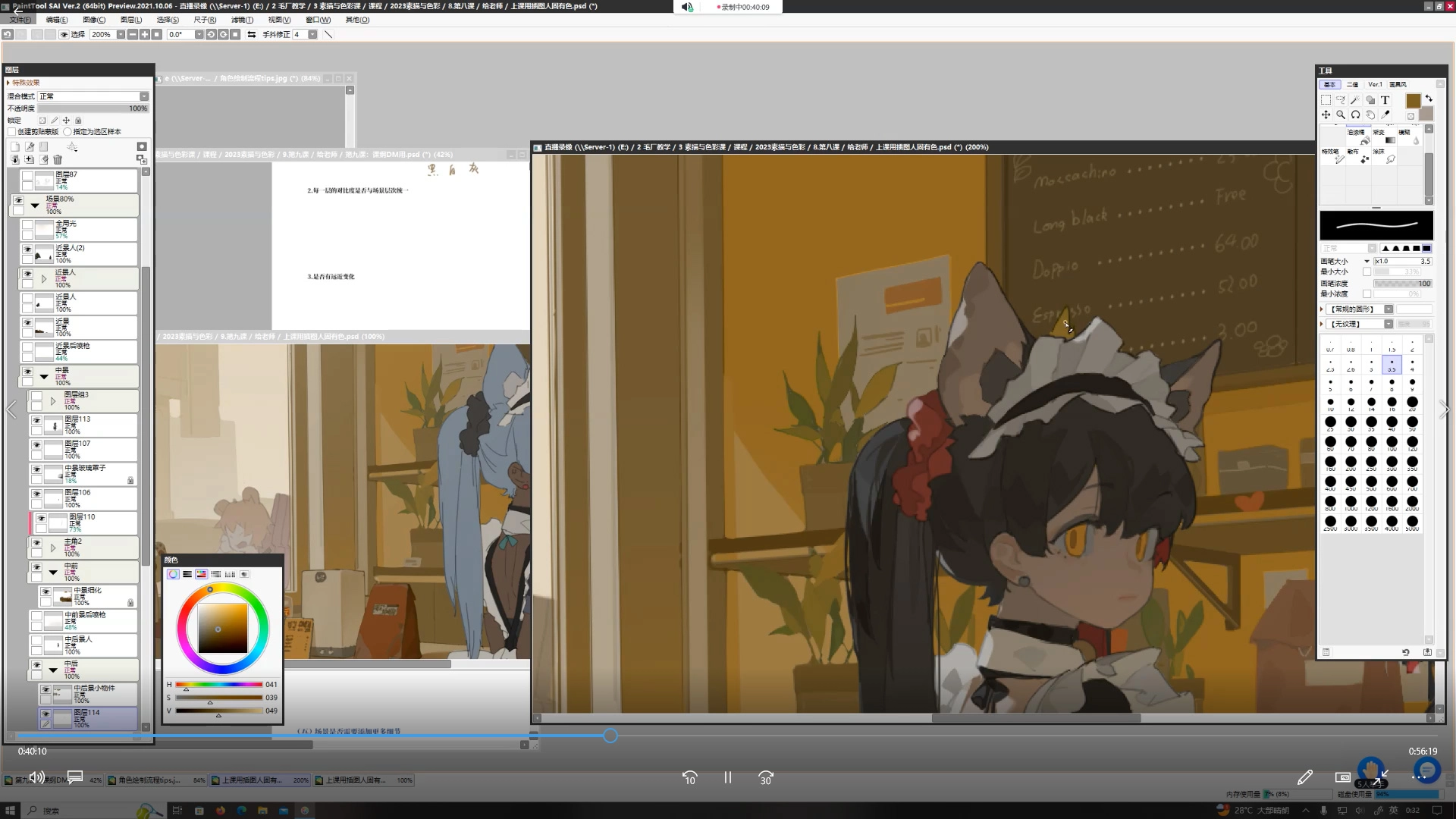The image size is (1456, 819).
Task: Rewind video 10 seconds
Action: coord(689,778)
